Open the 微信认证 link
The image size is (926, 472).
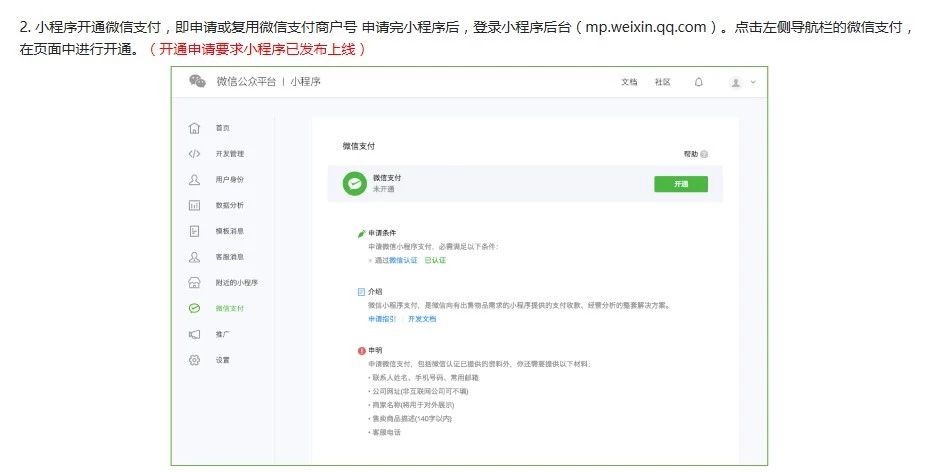click(x=403, y=260)
